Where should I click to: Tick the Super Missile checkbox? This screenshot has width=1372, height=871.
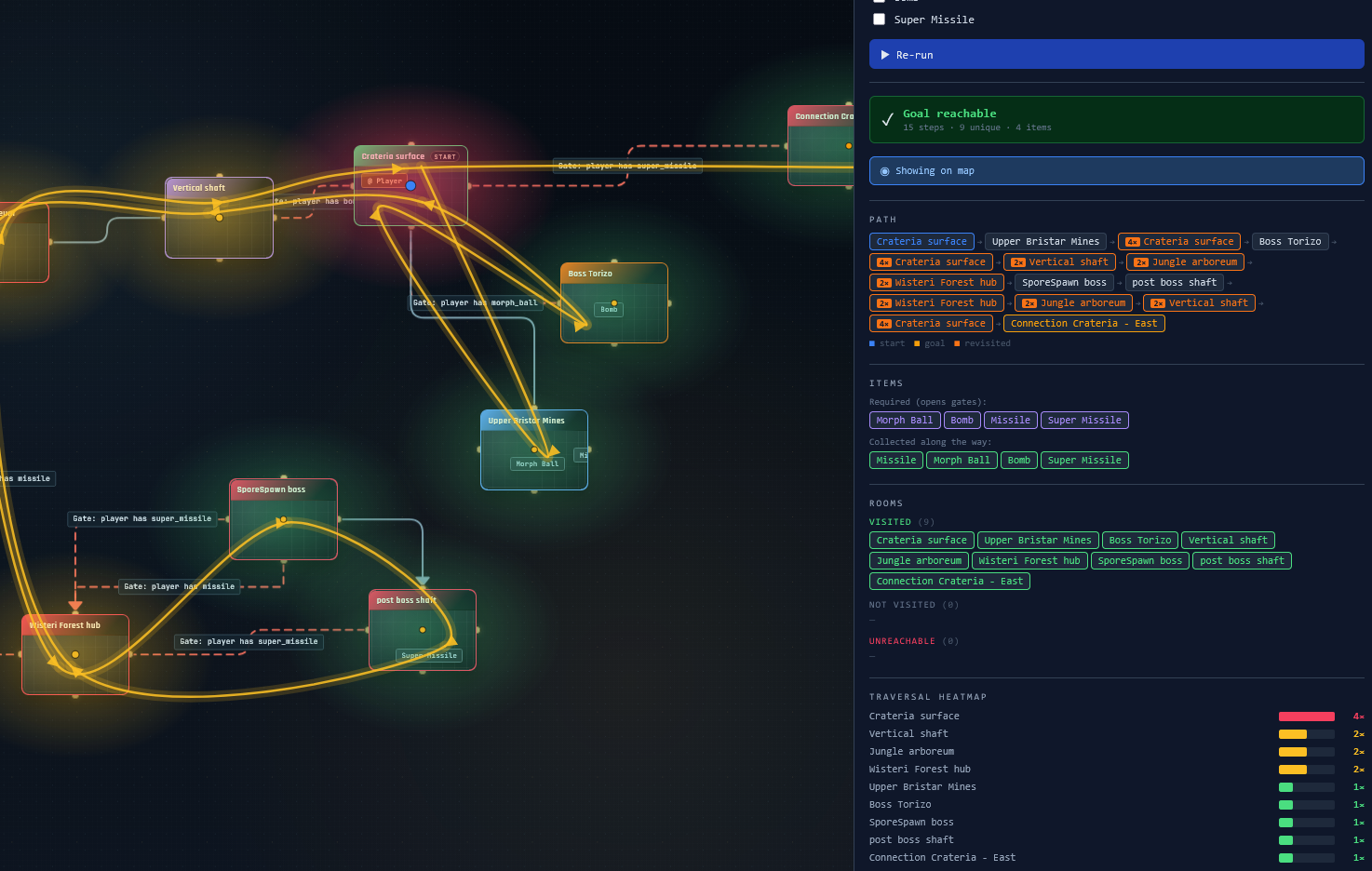coord(879,20)
